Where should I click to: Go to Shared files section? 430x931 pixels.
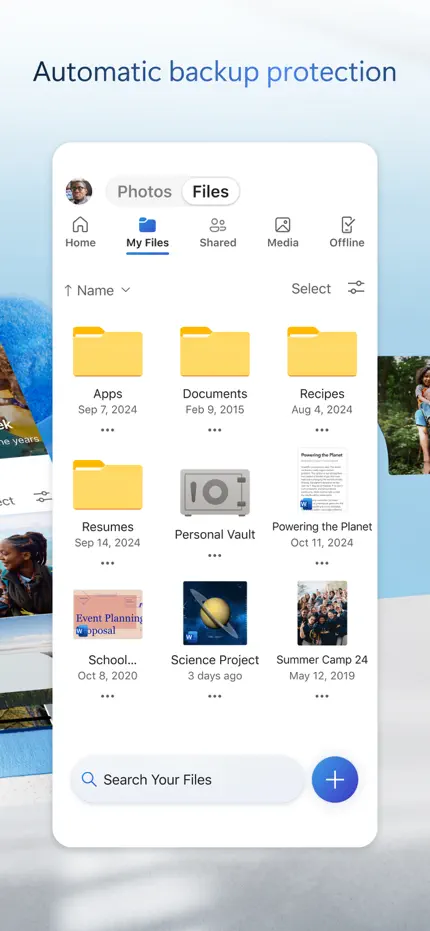tap(217, 232)
